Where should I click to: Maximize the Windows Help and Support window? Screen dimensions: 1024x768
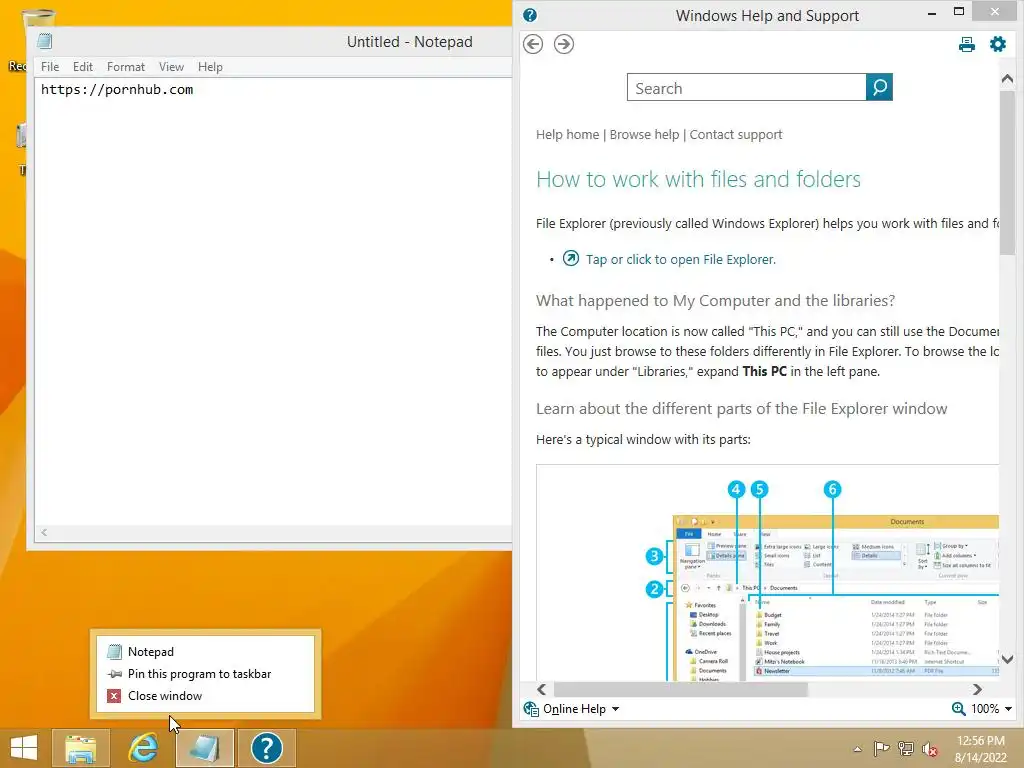959,11
